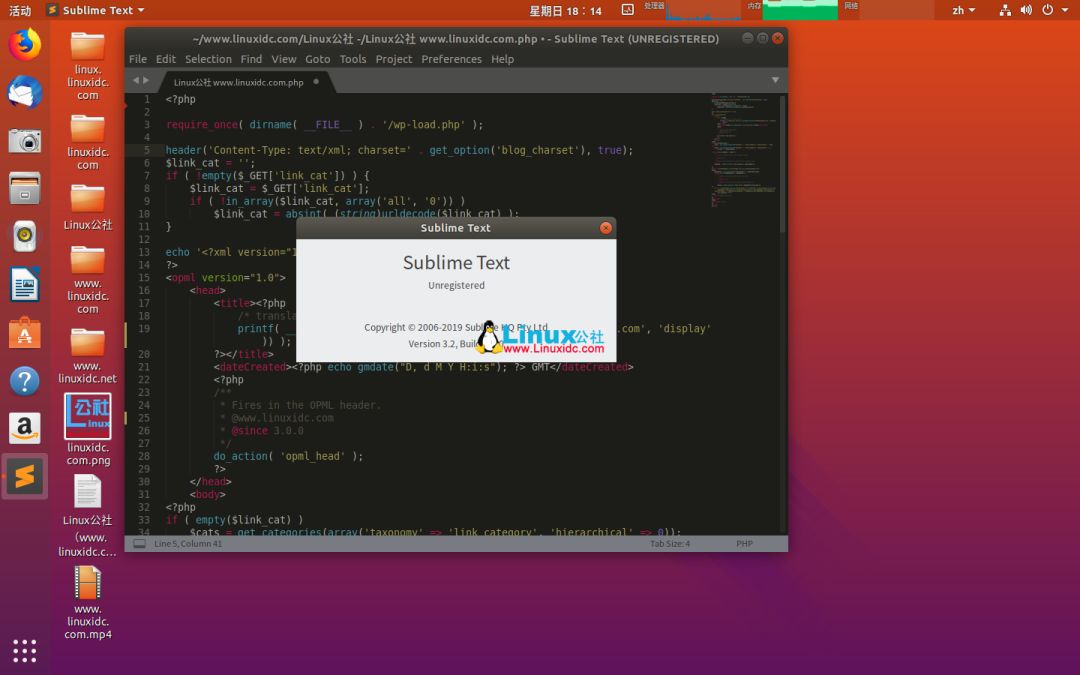Go to previous tab arrow
The width and height of the screenshot is (1080, 675).
coord(136,81)
